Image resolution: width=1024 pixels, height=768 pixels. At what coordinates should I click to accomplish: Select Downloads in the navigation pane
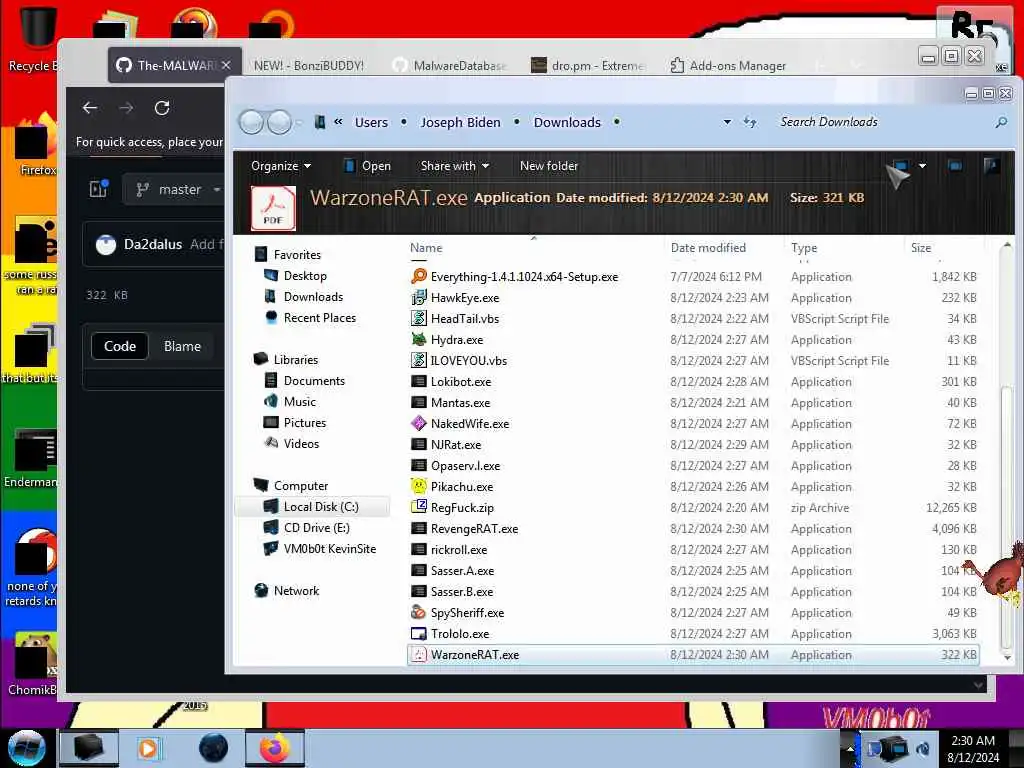pyautogui.click(x=313, y=296)
